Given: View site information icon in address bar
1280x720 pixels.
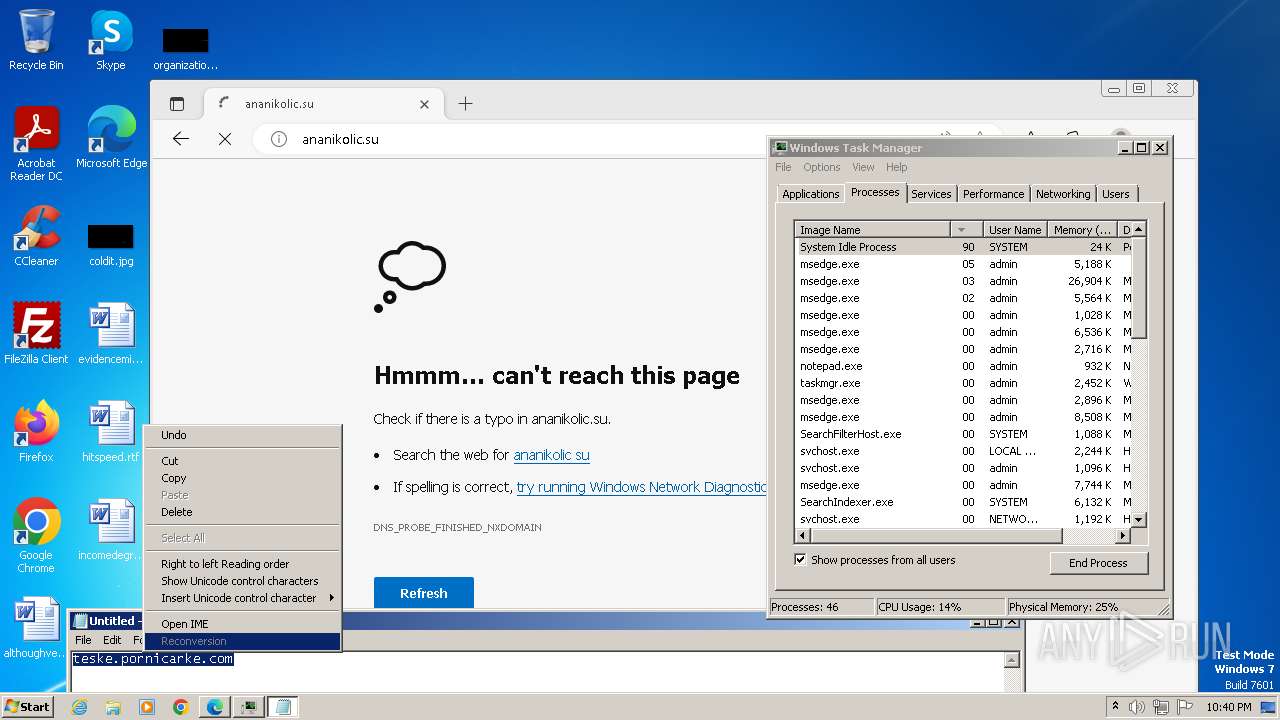Looking at the screenshot, I should pyautogui.click(x=279, y=139).
